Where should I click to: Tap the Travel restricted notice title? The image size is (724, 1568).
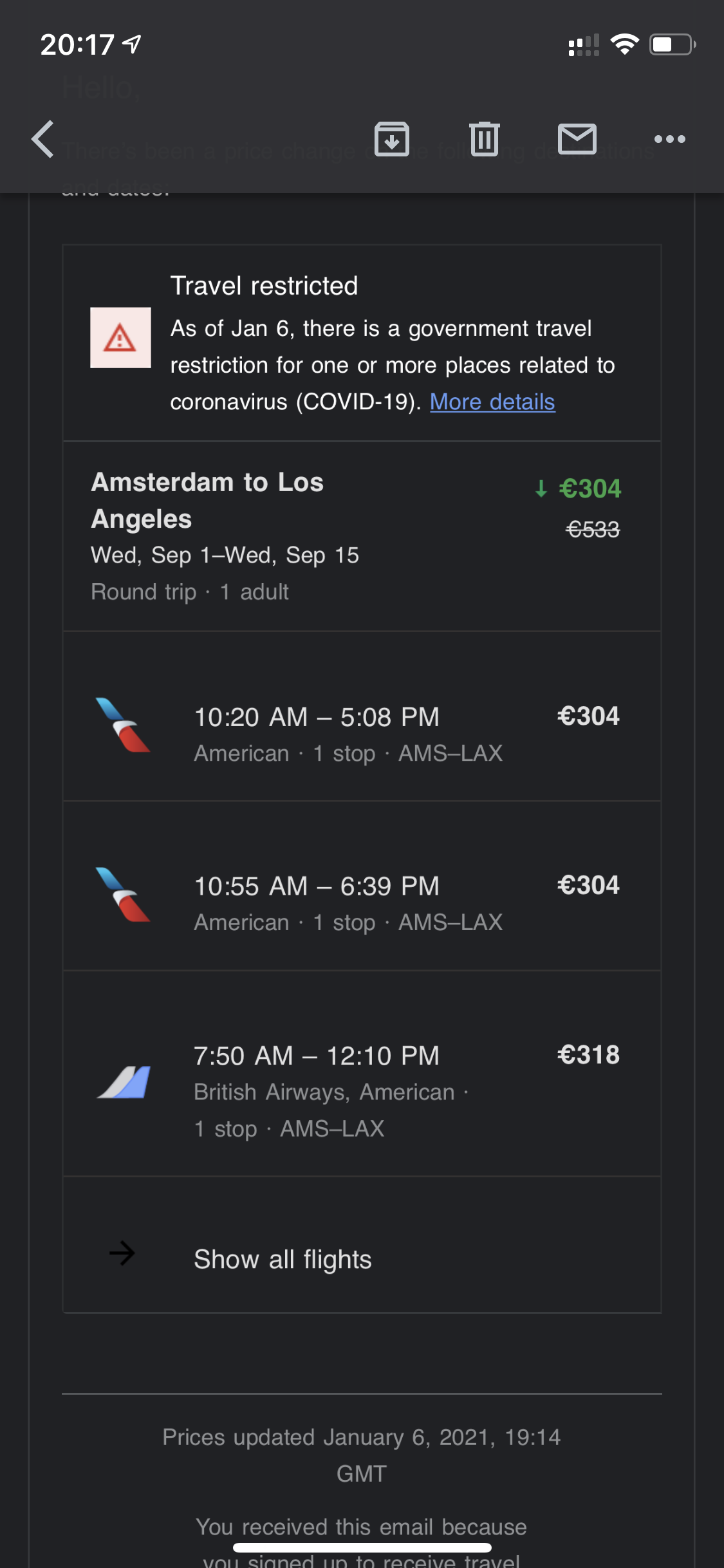pos(264,286)
